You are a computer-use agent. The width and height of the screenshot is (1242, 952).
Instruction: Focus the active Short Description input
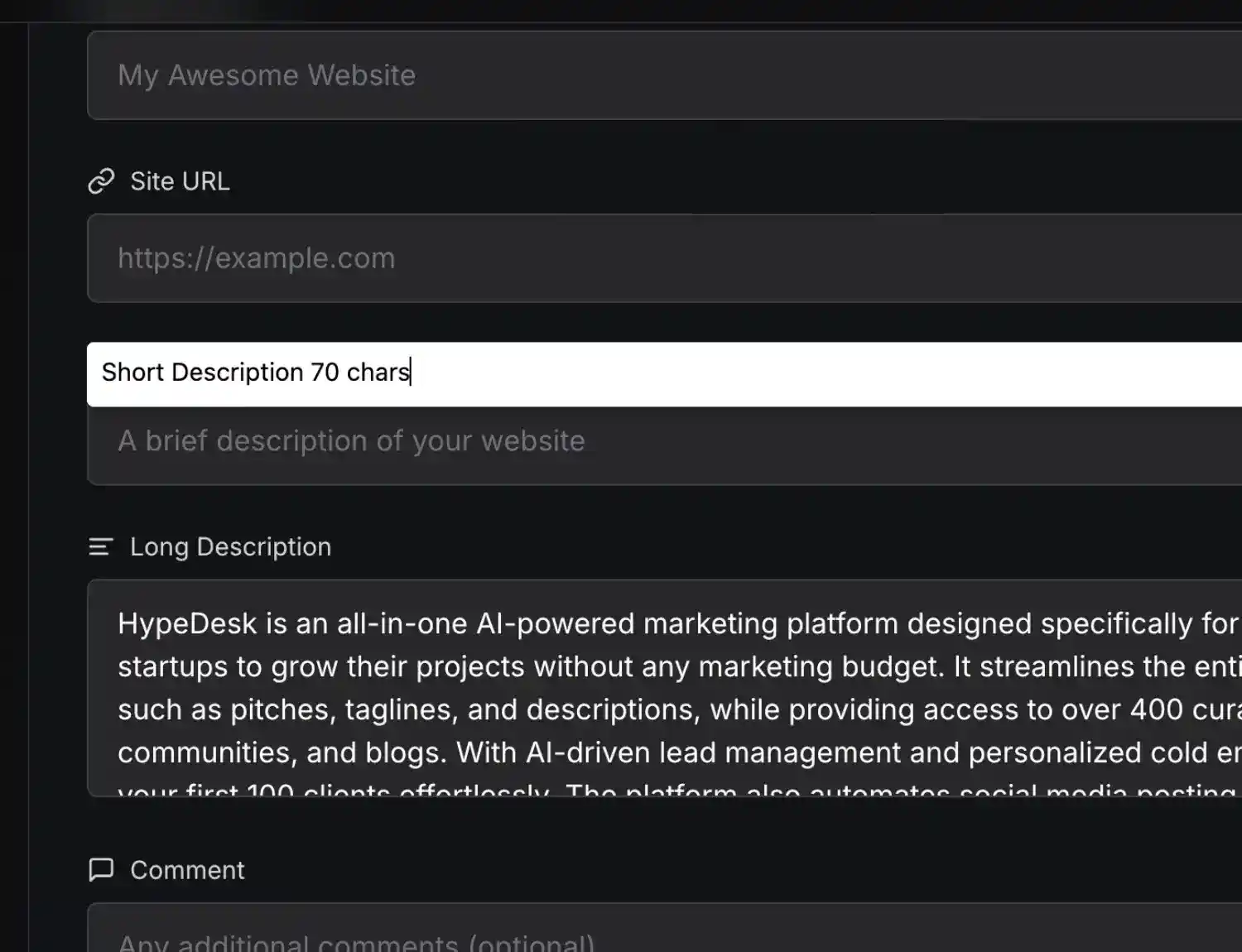coord(580,373)
